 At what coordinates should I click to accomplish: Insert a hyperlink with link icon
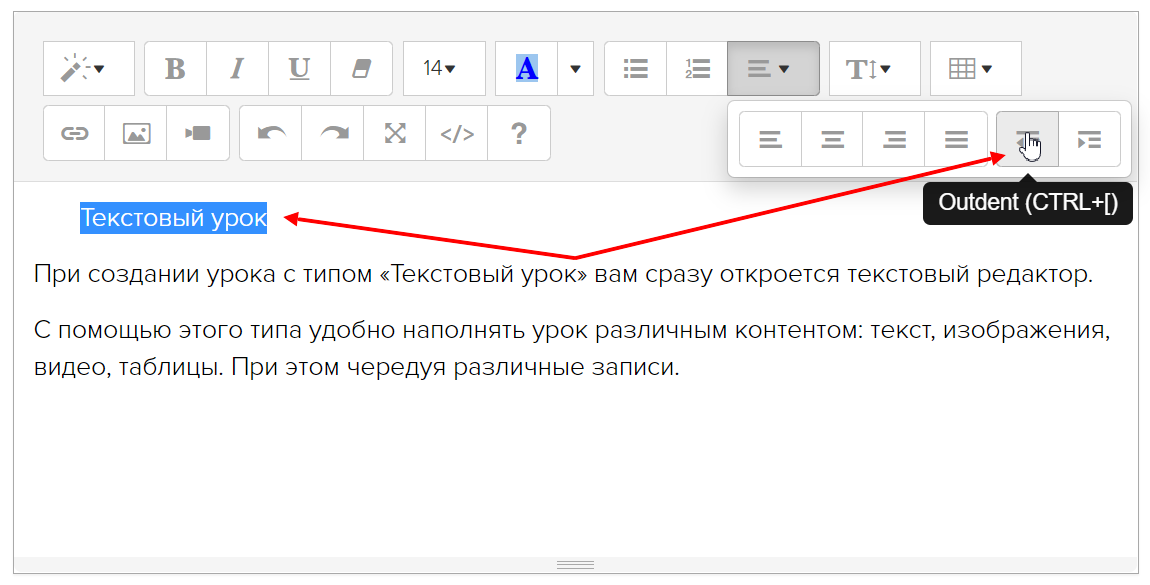(x=74, y=133)
